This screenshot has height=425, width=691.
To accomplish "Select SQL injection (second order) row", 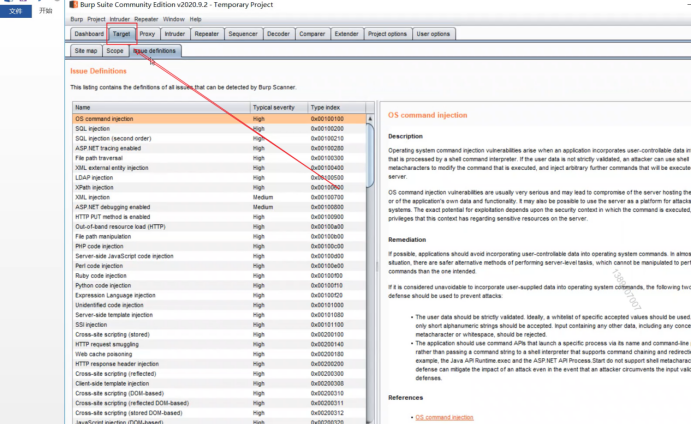I will (219, 138).
